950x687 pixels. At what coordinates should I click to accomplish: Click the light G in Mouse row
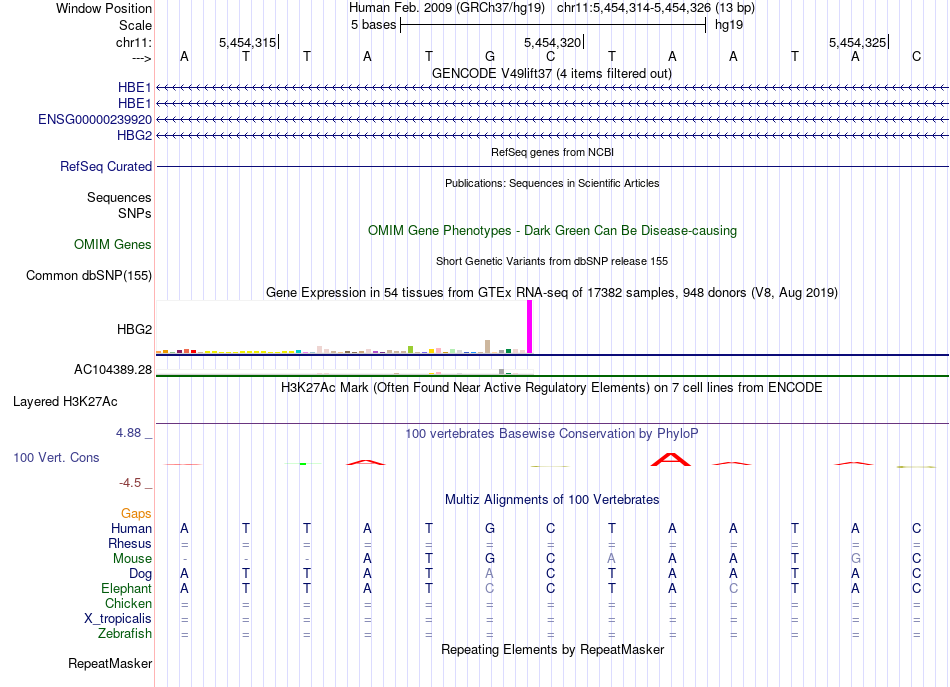click(855, 559)
